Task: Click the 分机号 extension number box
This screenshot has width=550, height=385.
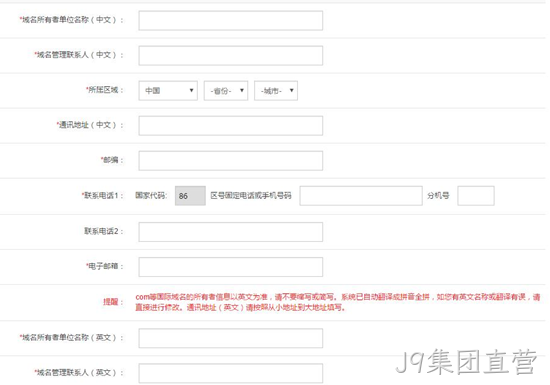Action: click(476, 196)
